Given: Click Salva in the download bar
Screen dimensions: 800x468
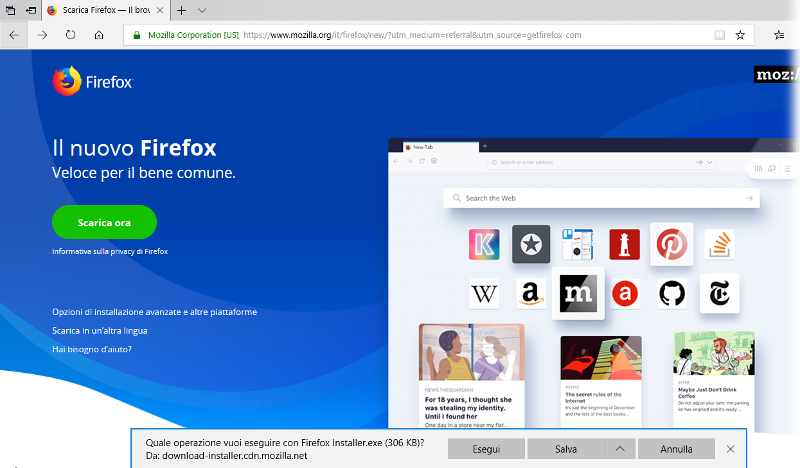Looking at the screenshot, I should [x=566, y=449].
